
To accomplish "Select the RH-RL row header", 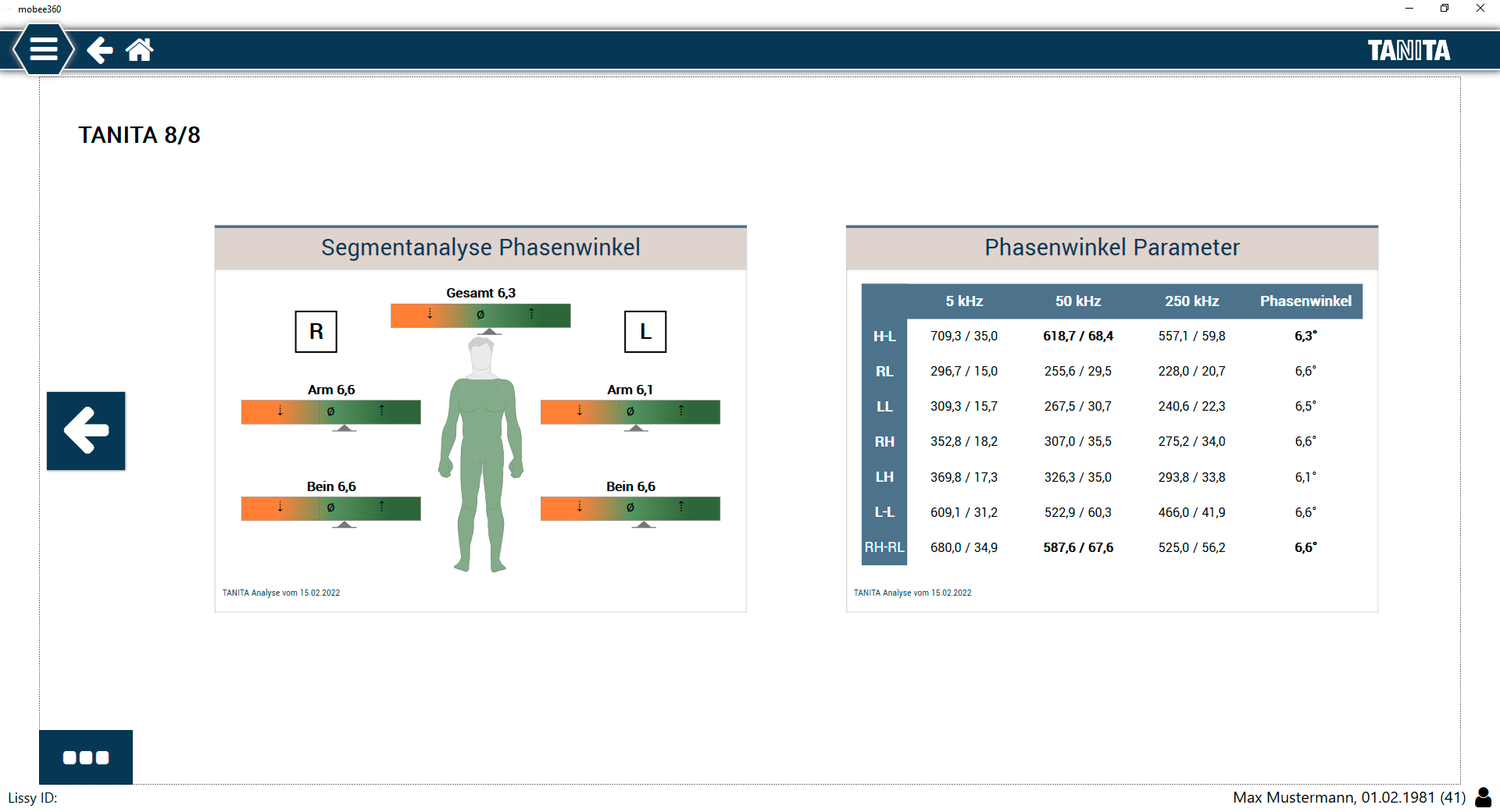I will (884, 547).
